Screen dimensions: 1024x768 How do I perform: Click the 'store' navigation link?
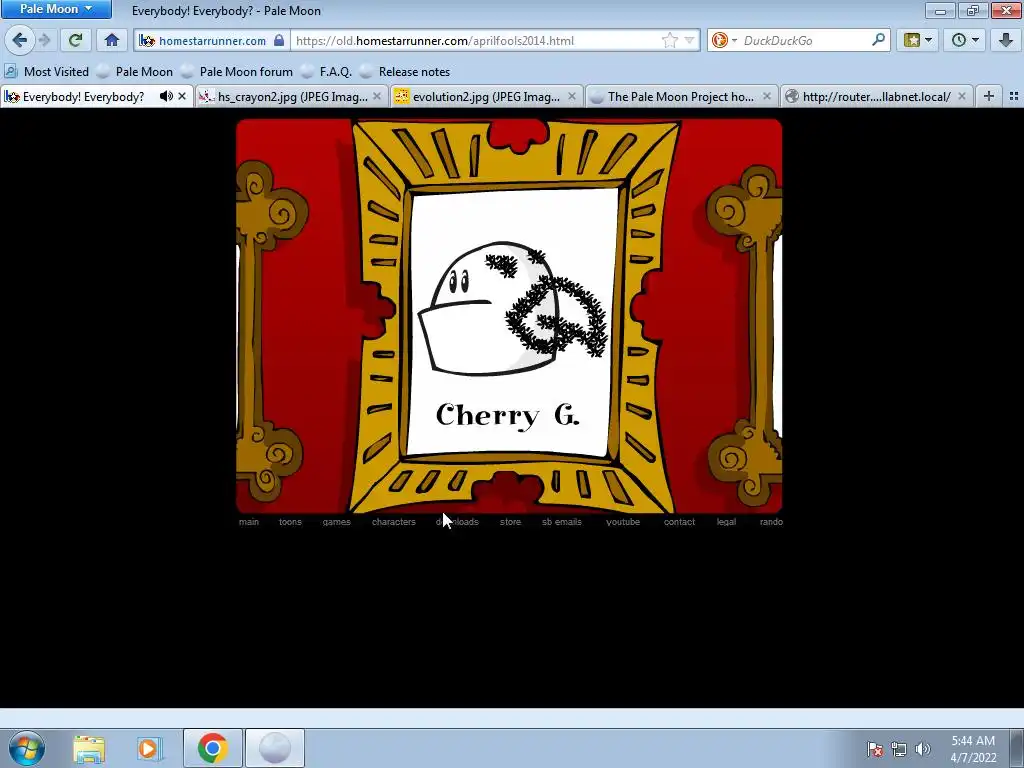(510, 522)
